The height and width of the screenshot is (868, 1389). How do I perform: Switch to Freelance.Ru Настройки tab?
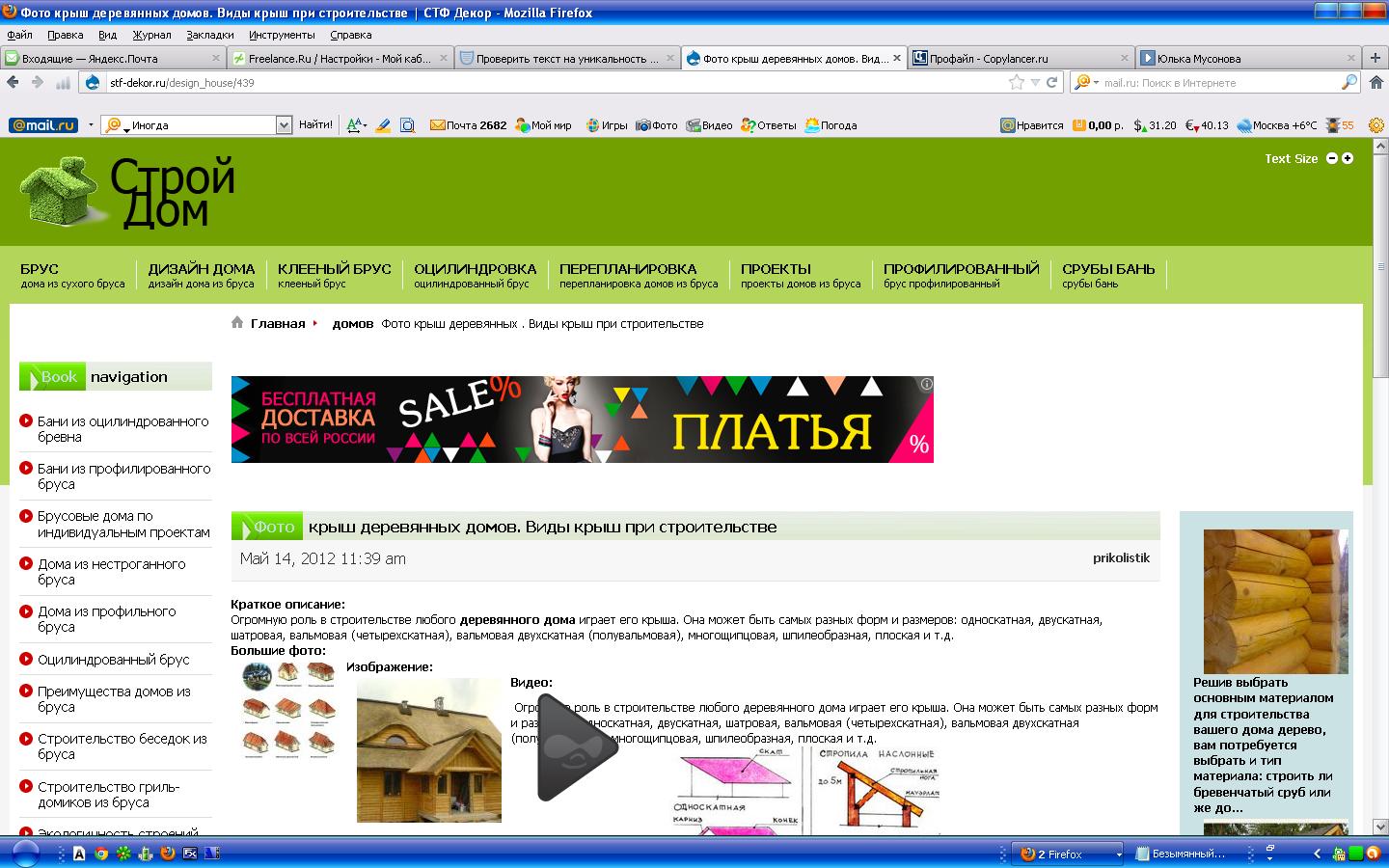pyautogui.click(x=340, y=58)
